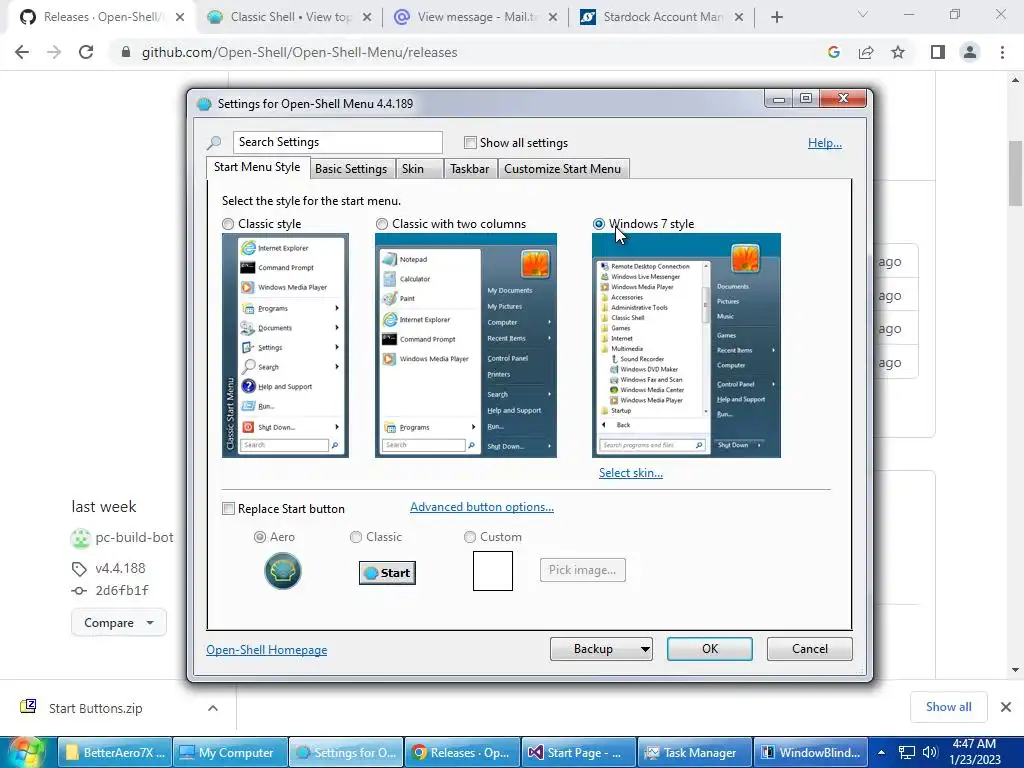Open the Backup dropdown button
Viewport: 1024px width, 768px height.
pyautogui.click(x=601, y=649)
